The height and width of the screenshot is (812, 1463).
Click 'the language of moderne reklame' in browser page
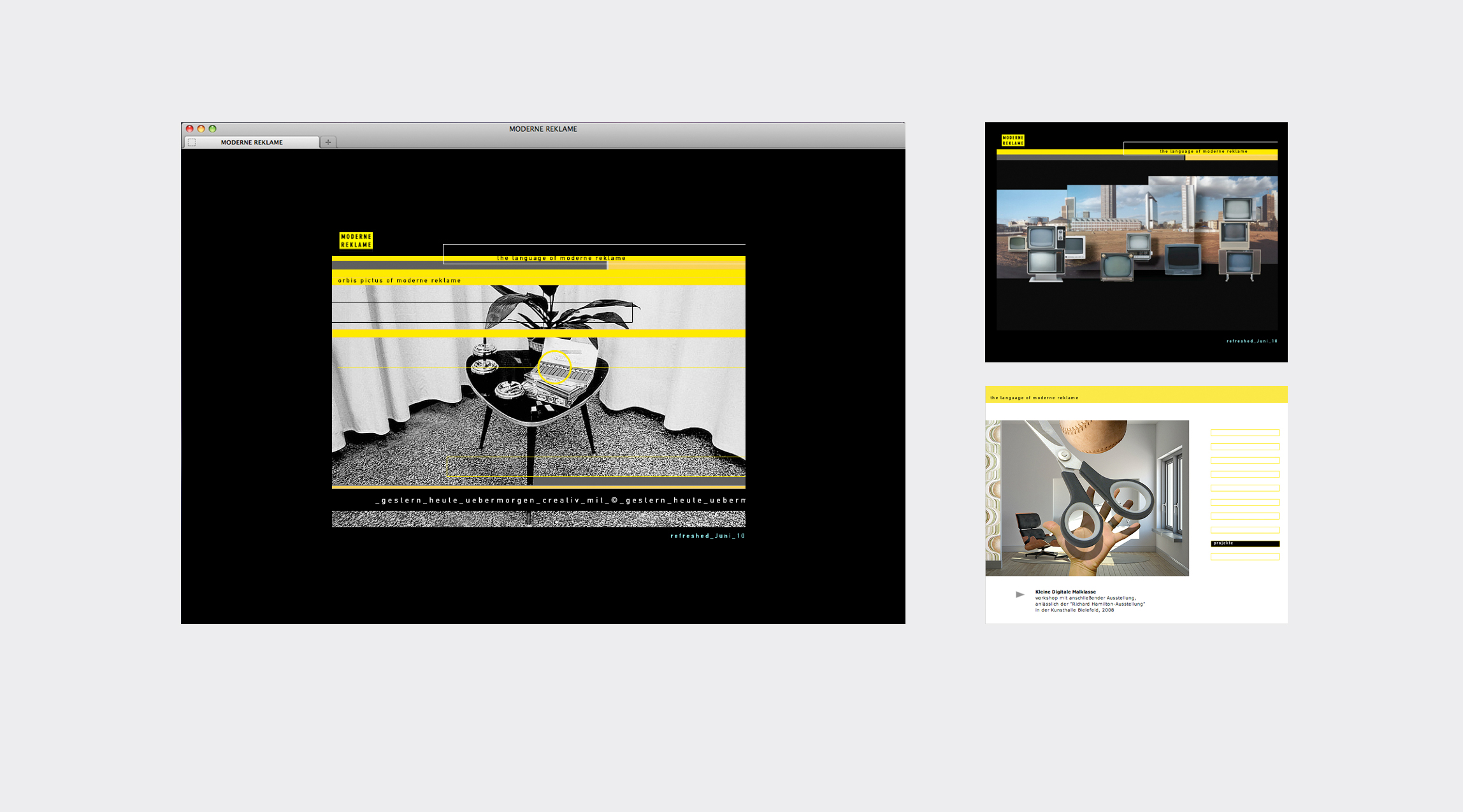pos(561,258)
